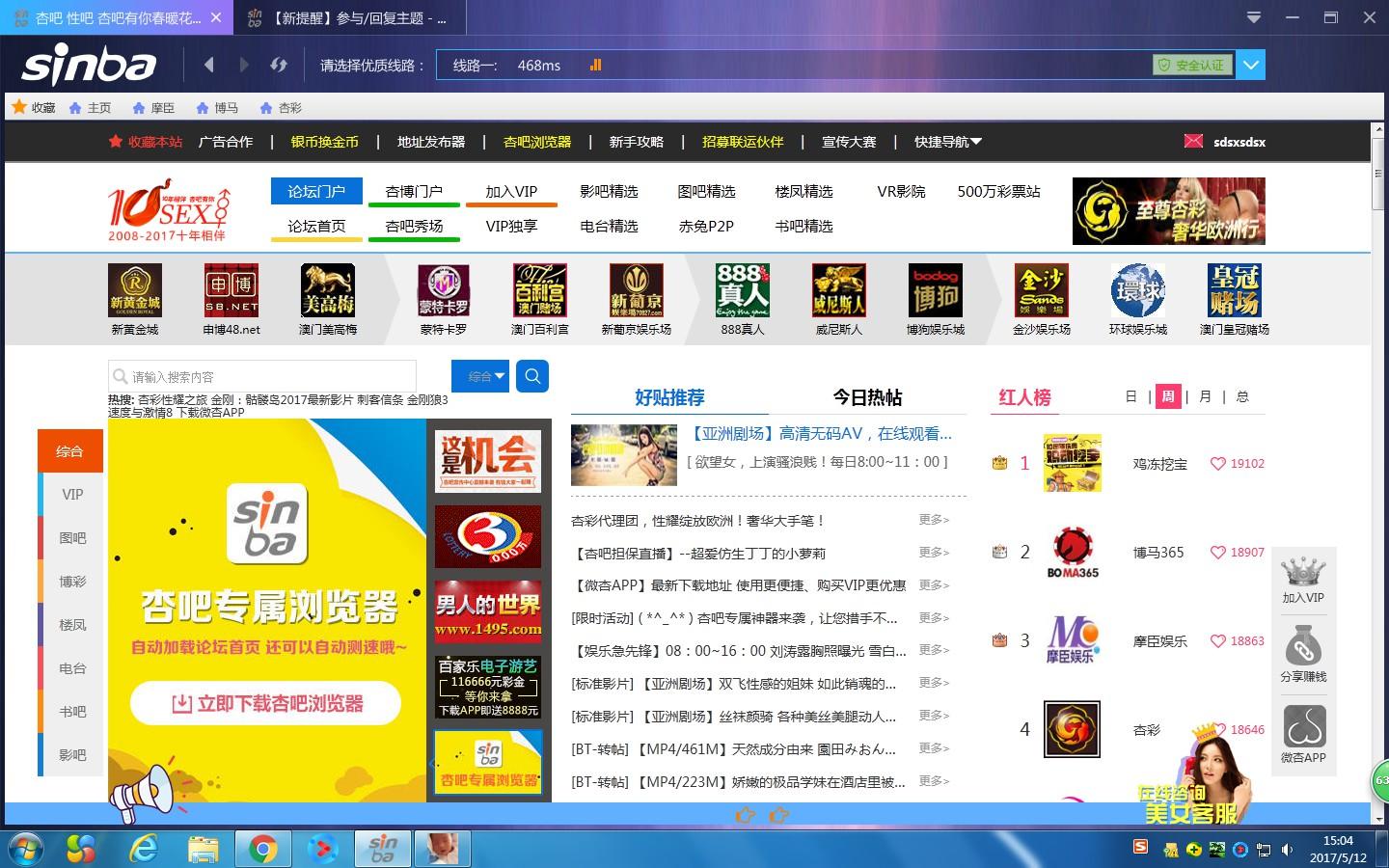
Task: Open 论坛首页 in the site menu
Action: click(x=316, y=226)
